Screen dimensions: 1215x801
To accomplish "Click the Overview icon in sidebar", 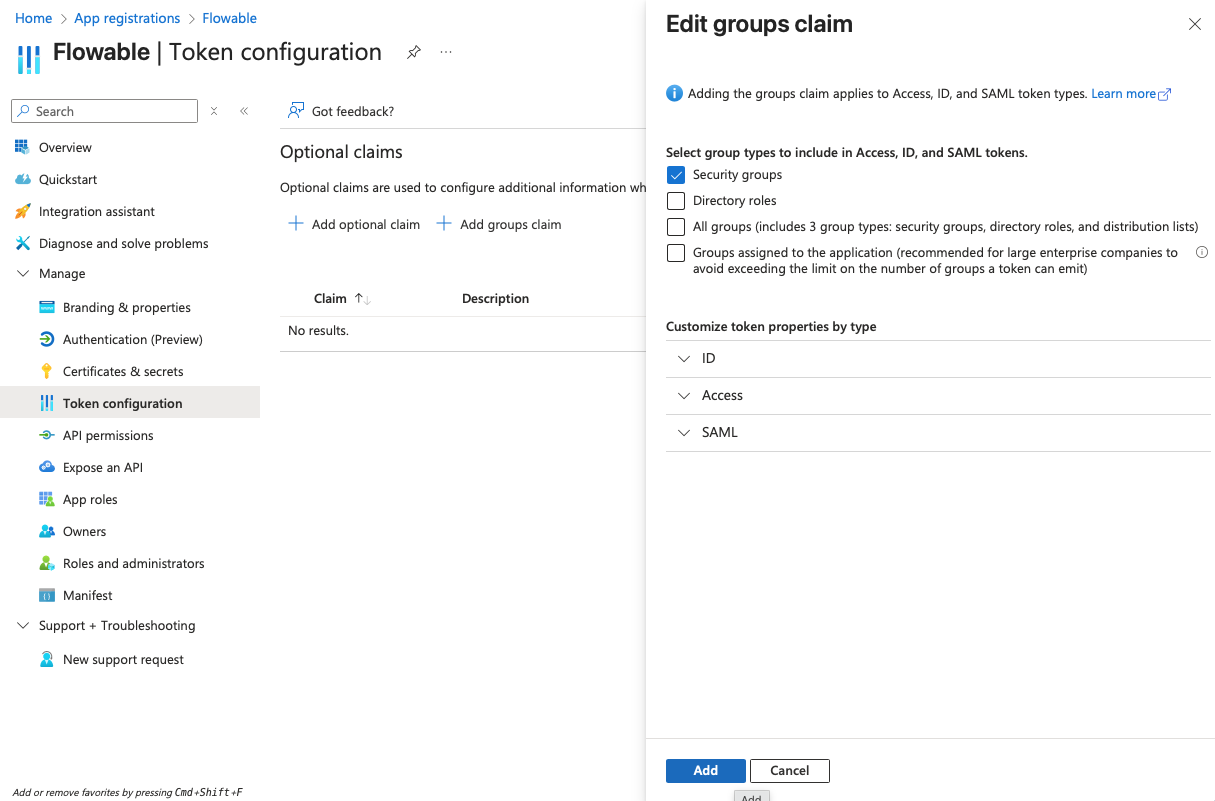I will click(22, 147).
